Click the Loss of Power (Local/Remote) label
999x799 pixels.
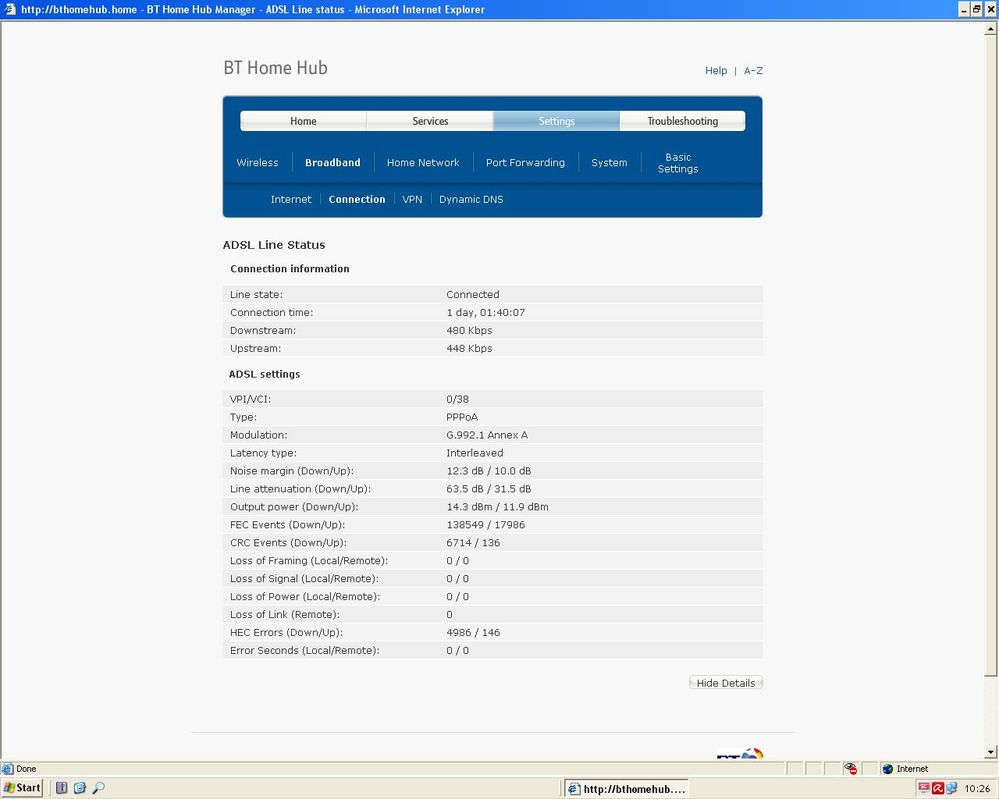(305, 596)
